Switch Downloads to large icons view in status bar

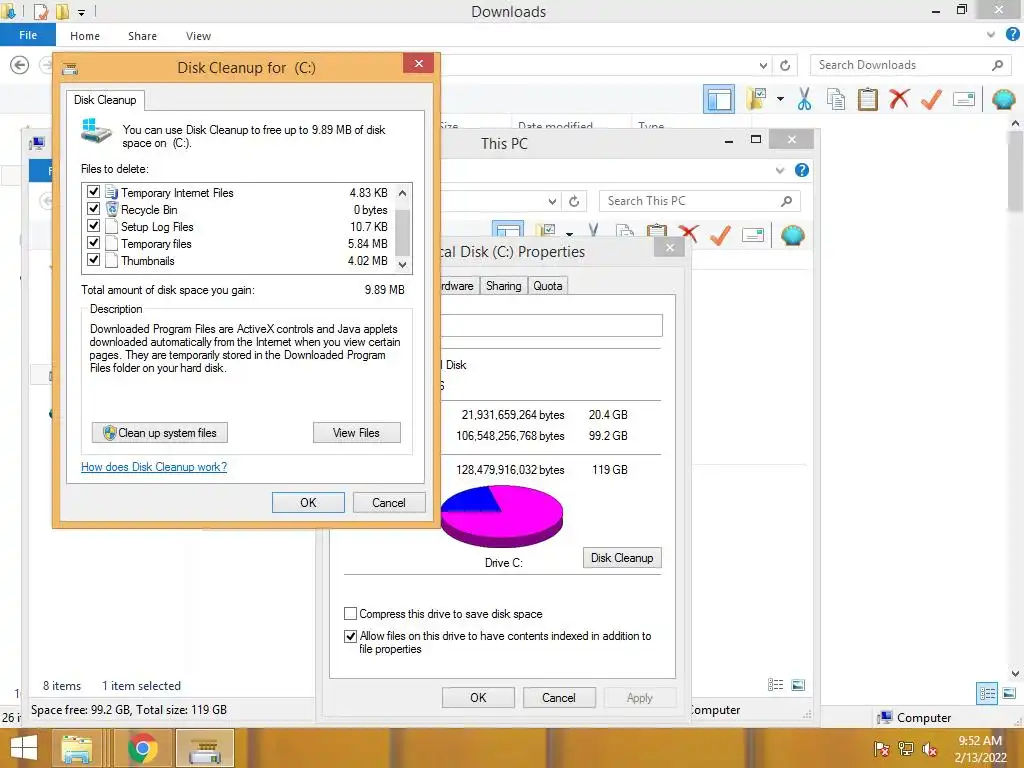pyautogui.click(x=1009, y=694)
